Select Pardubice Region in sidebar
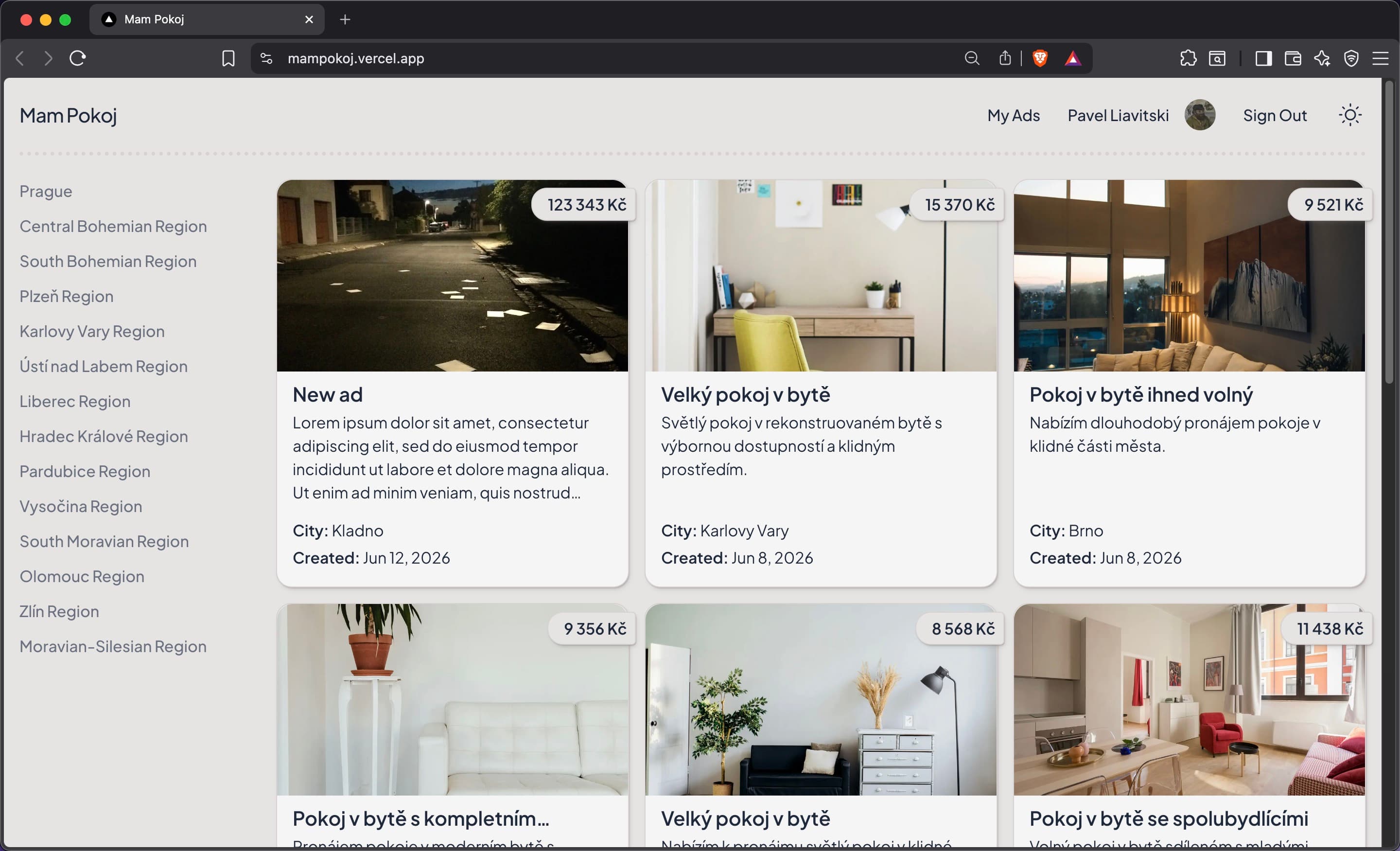Viewport: 1400px width, 851px height. pos(85,471)
